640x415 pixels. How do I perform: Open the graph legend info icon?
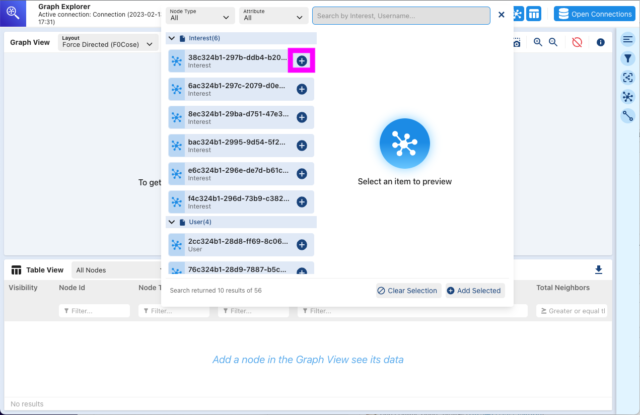pyautogui.click(x=601, y=43)
